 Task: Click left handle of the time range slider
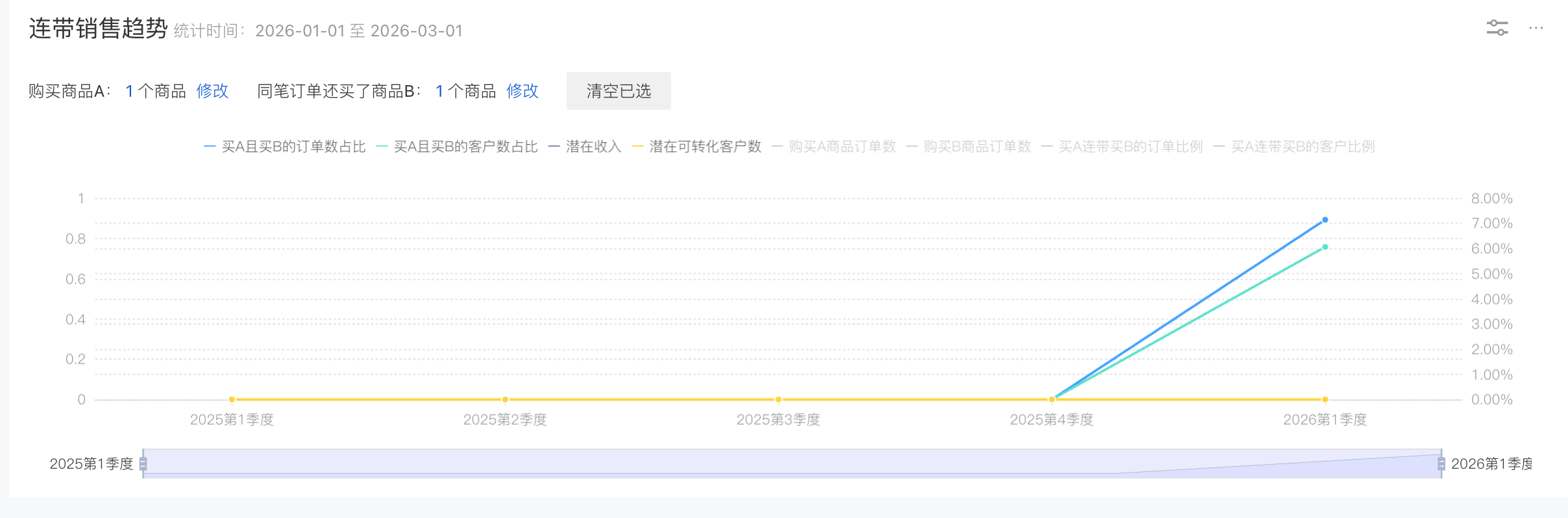pyautogui.click(x=143, y=463)
